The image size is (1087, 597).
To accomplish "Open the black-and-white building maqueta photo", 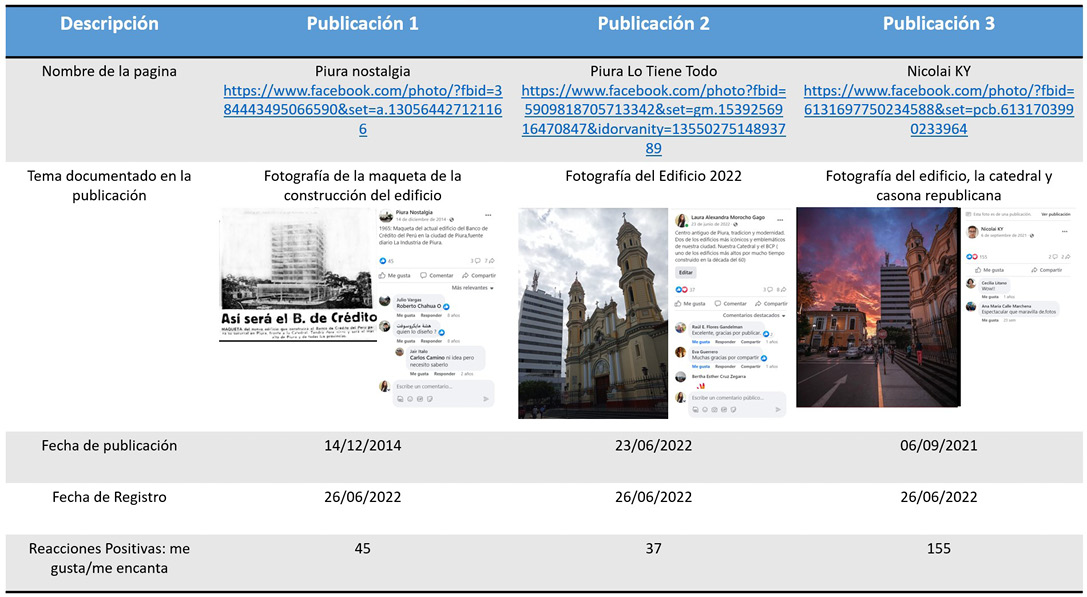I will click(x=295, y=275).
